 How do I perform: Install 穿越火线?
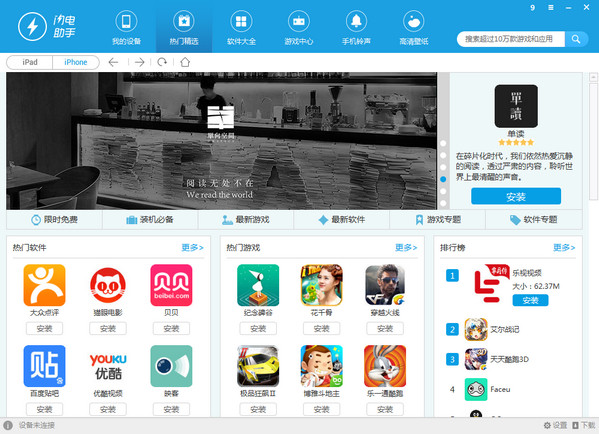click(x=385, y=329)
